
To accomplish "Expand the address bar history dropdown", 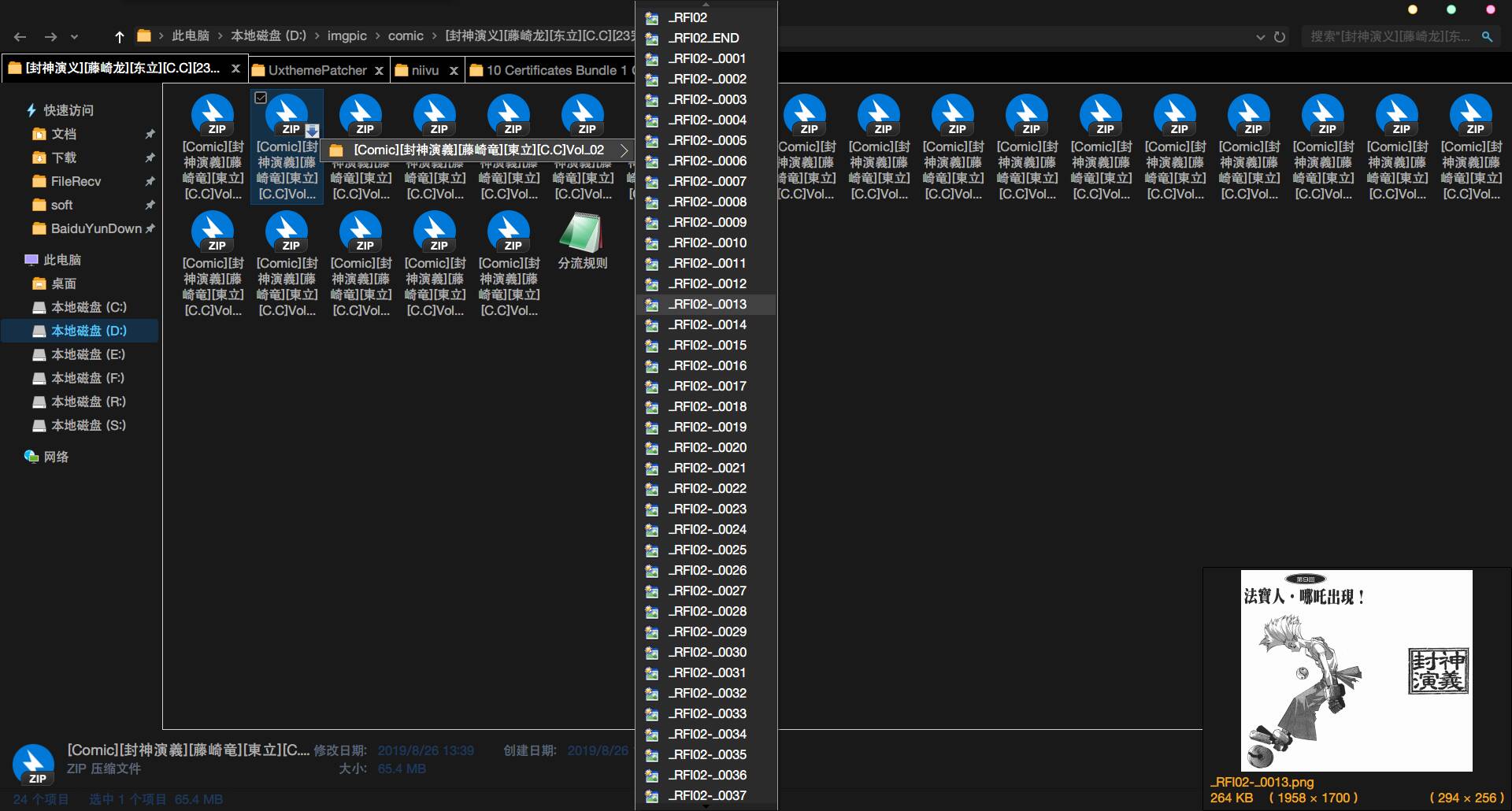I will (x=1260, y=37).
